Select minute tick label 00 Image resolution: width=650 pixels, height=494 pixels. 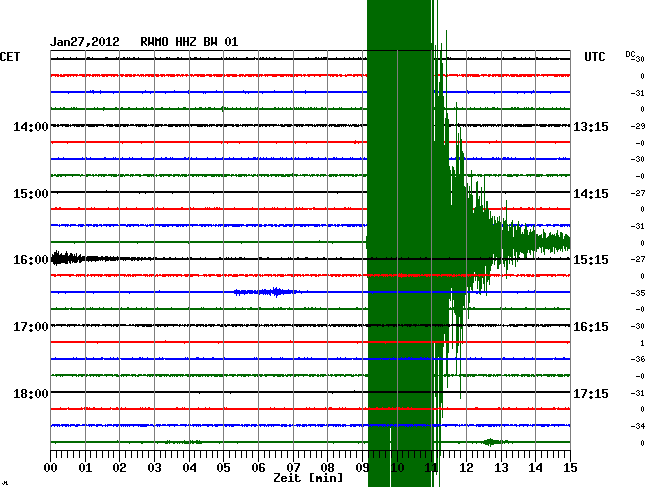51,468
